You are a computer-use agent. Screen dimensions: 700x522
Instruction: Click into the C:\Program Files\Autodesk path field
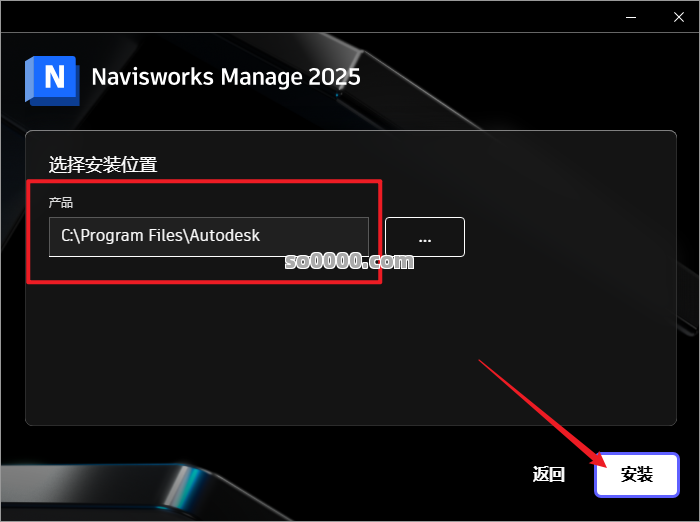tap(208, 237)
